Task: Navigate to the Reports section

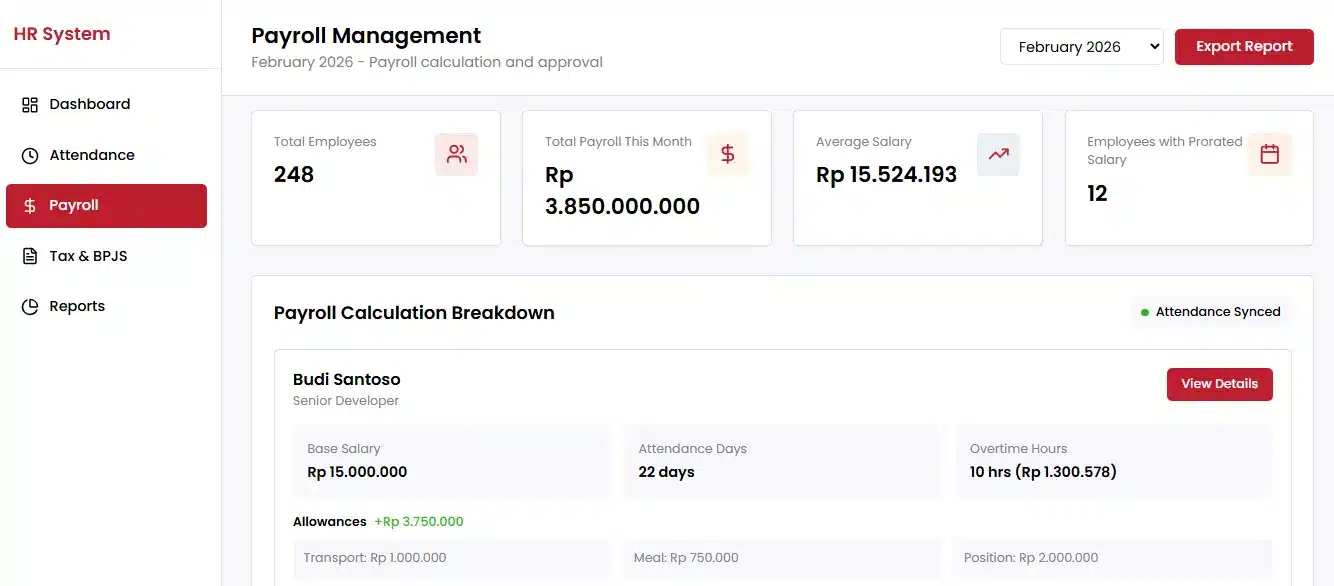Action: 77,306
